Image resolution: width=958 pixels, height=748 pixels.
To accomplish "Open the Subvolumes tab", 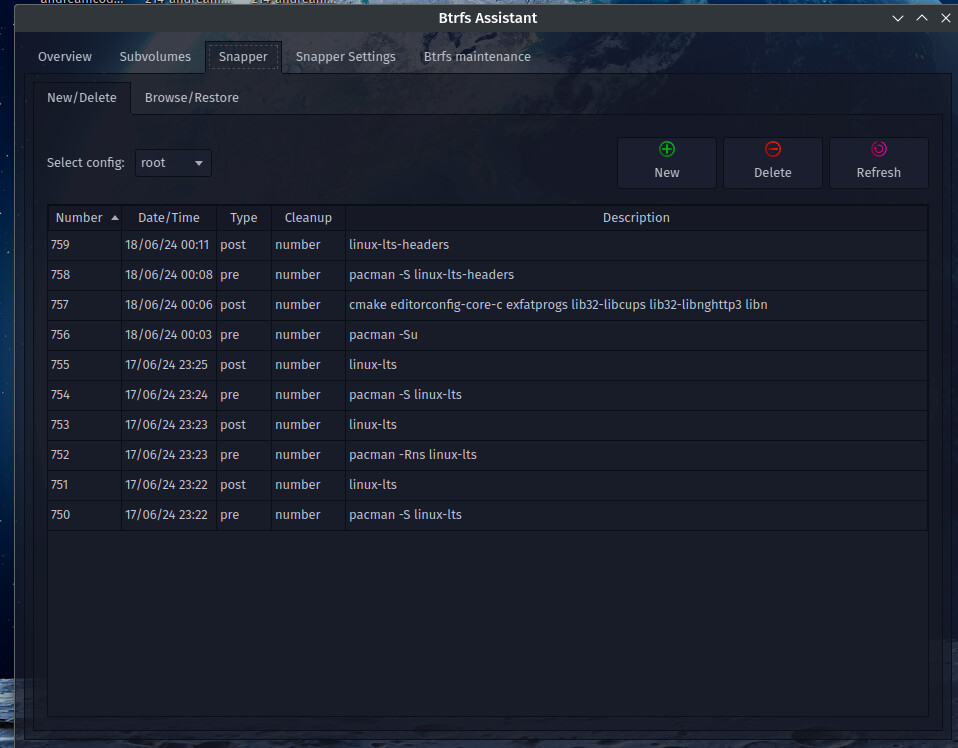I will [x=155, y=57].
